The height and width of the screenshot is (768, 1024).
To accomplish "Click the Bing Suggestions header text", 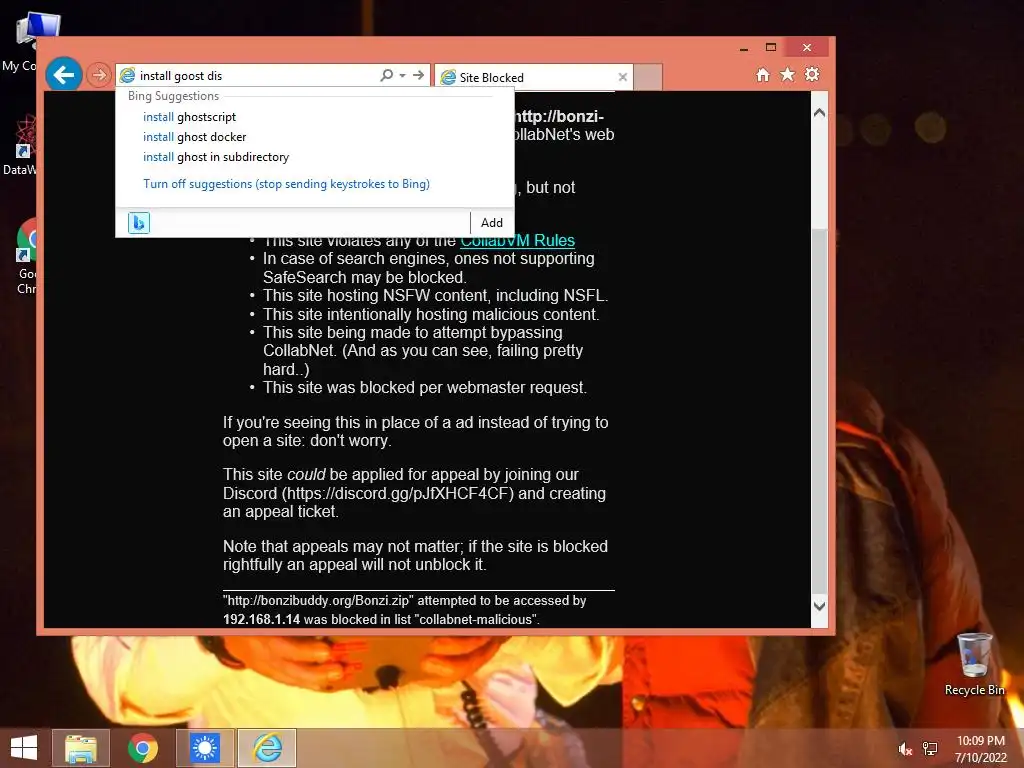I will 174,96.
